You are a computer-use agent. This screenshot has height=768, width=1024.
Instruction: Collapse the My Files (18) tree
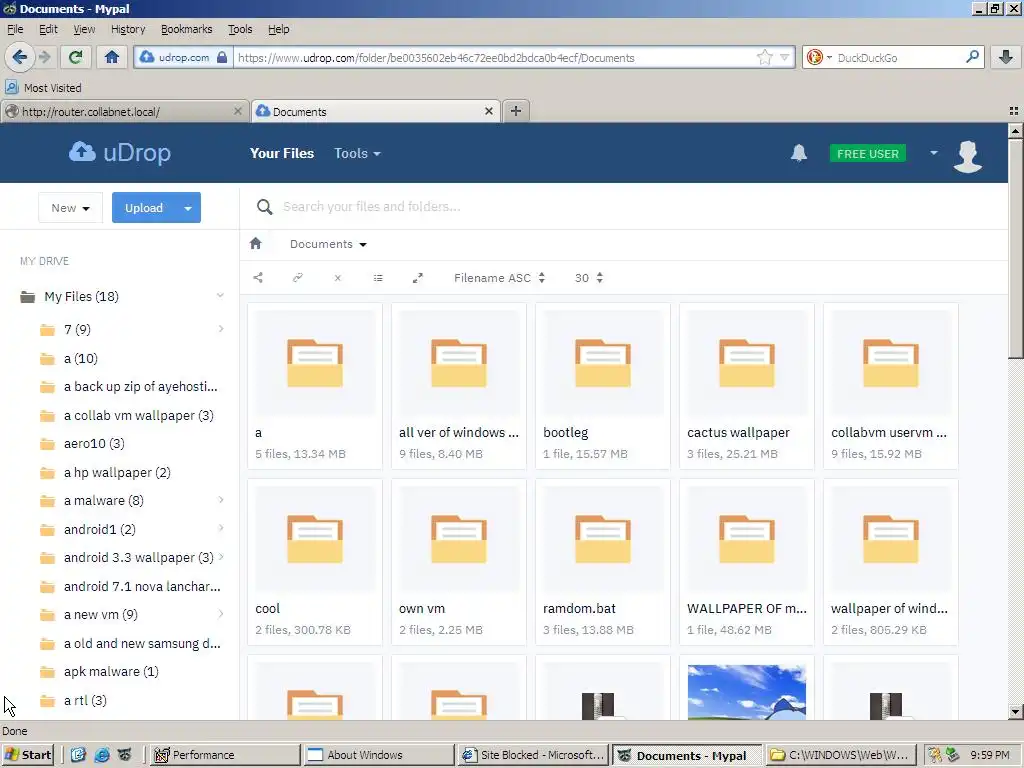click(220, 296)
